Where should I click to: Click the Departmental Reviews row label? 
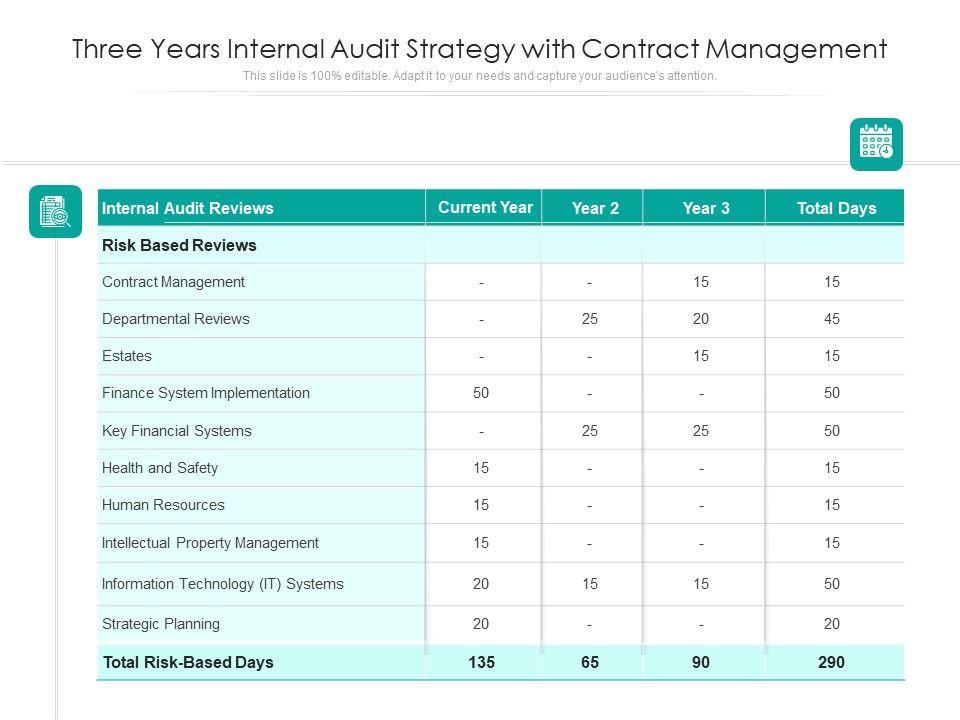tap(176, 319)
